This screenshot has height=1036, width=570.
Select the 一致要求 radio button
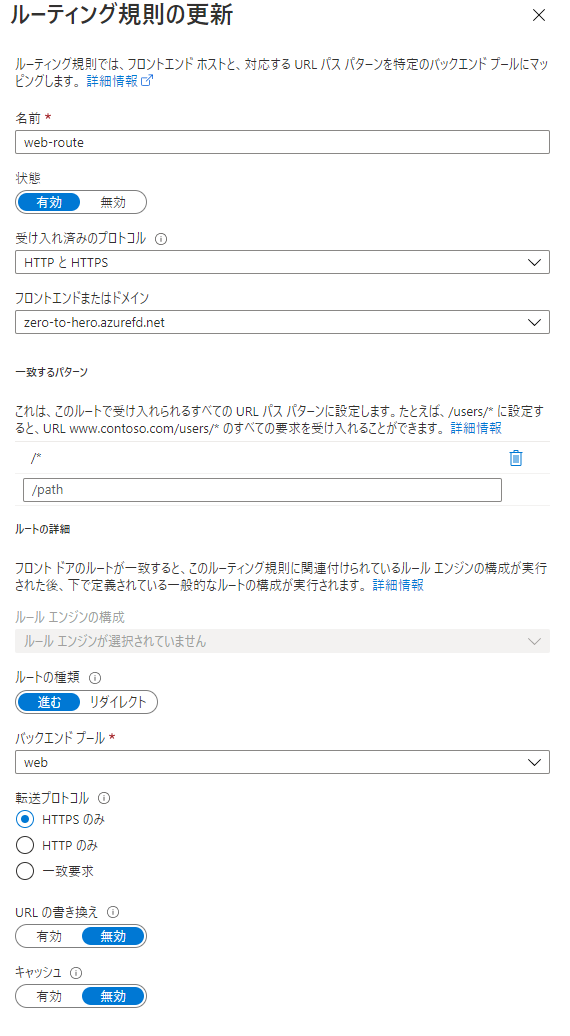(25, 871)
